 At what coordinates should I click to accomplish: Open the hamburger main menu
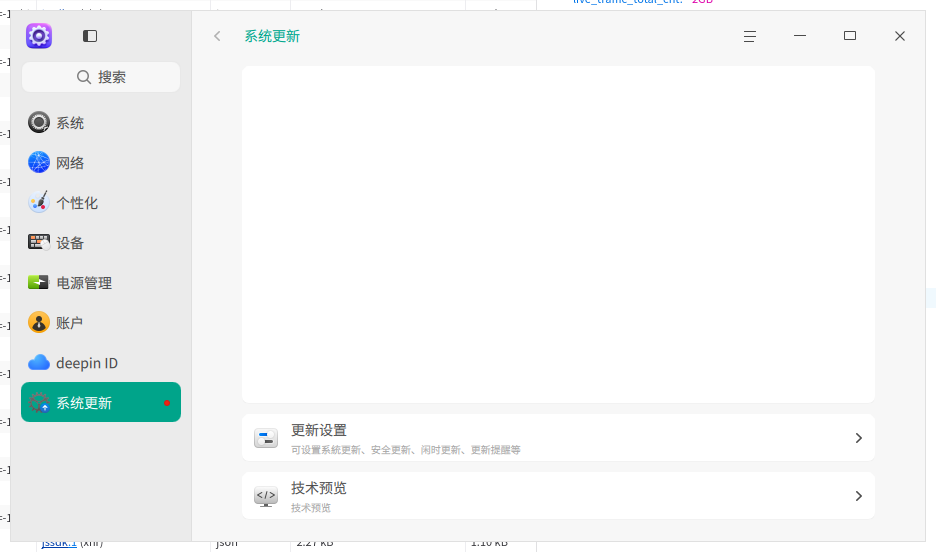(x=750, y=36)
